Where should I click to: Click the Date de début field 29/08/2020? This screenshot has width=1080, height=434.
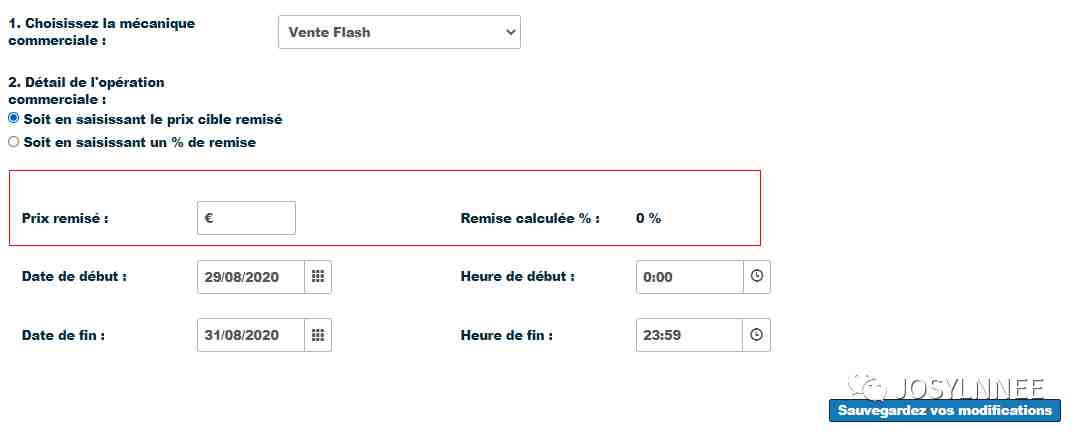pos(251,277)
